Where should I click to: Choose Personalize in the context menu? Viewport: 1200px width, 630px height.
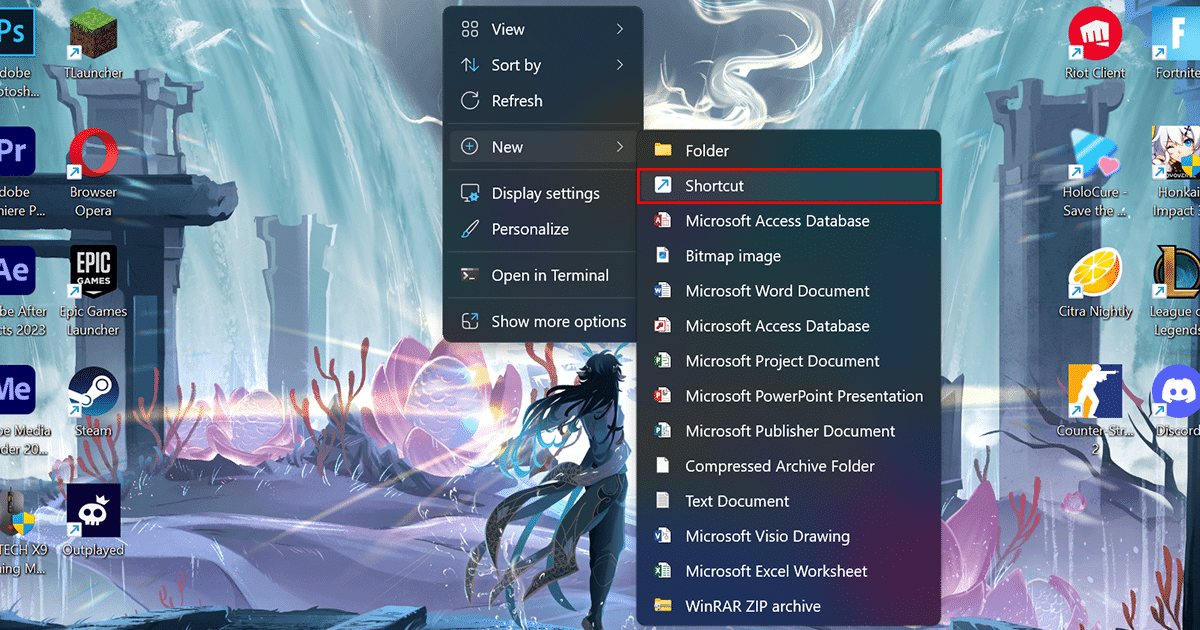click(543, 229)
